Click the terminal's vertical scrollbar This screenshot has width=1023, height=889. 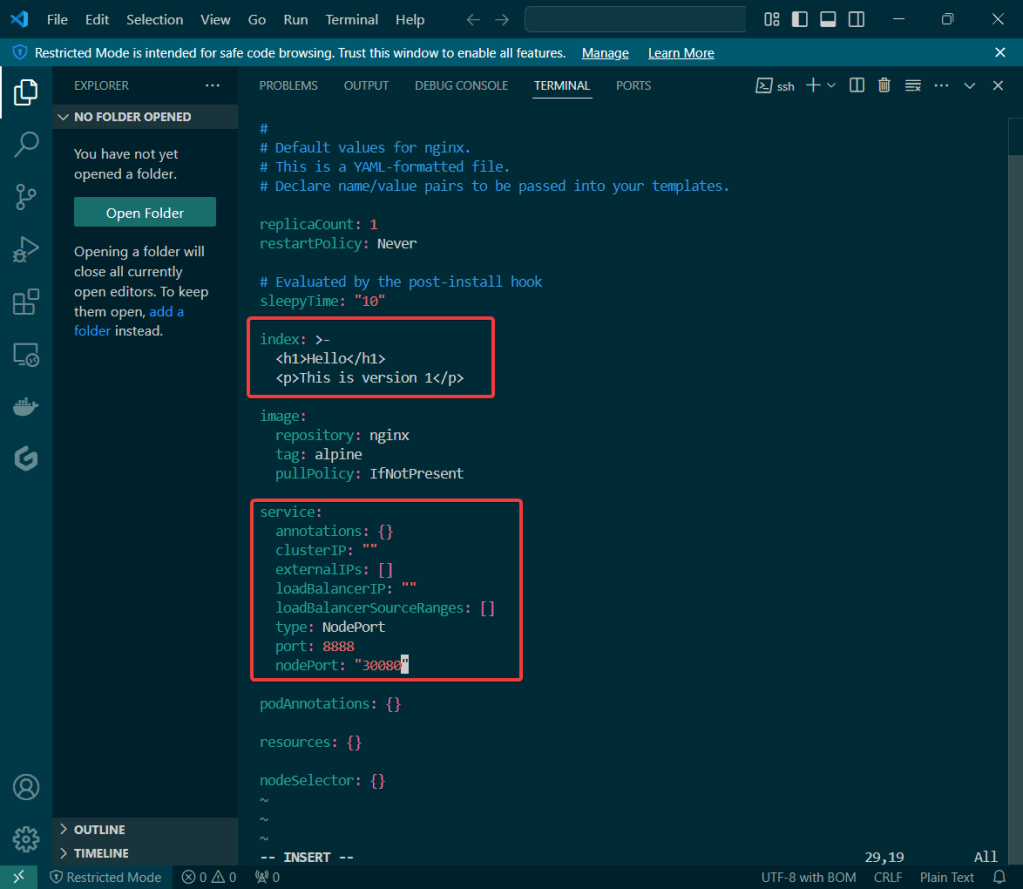[x=1015, y=140]
